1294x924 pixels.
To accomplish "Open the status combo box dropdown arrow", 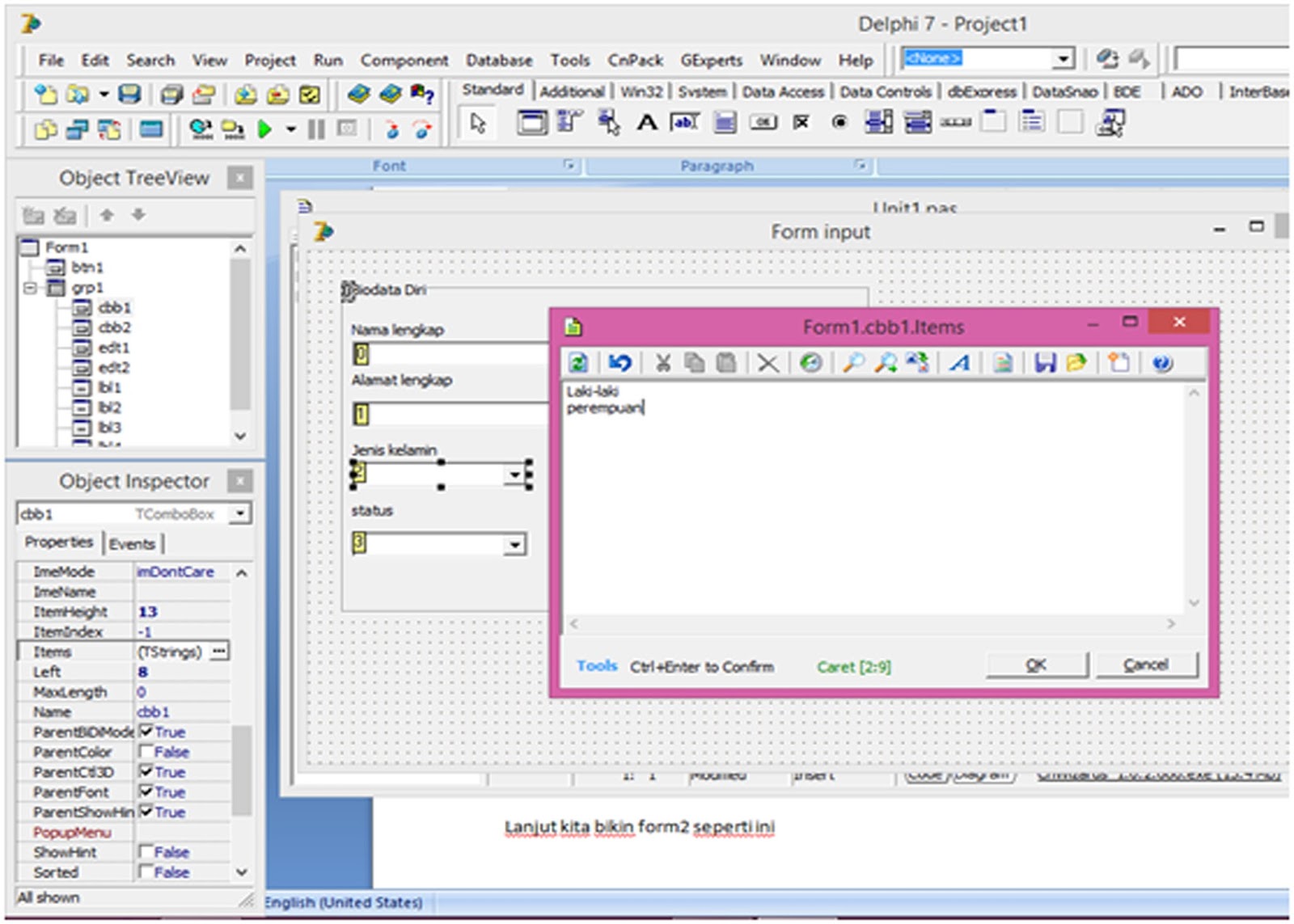I will click(x=514, y=545).
